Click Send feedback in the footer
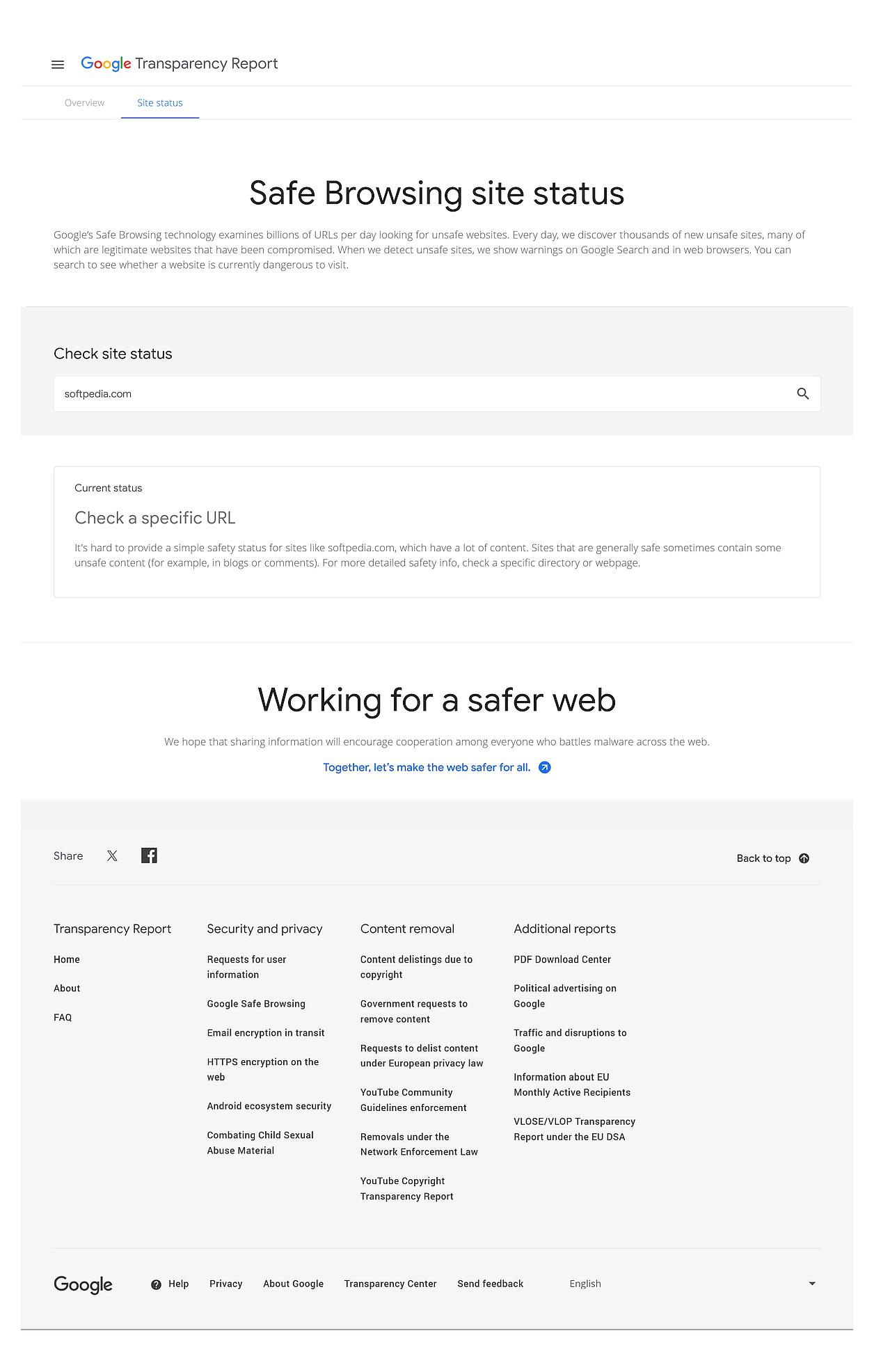874x1372 pixels. [490, 1284]
